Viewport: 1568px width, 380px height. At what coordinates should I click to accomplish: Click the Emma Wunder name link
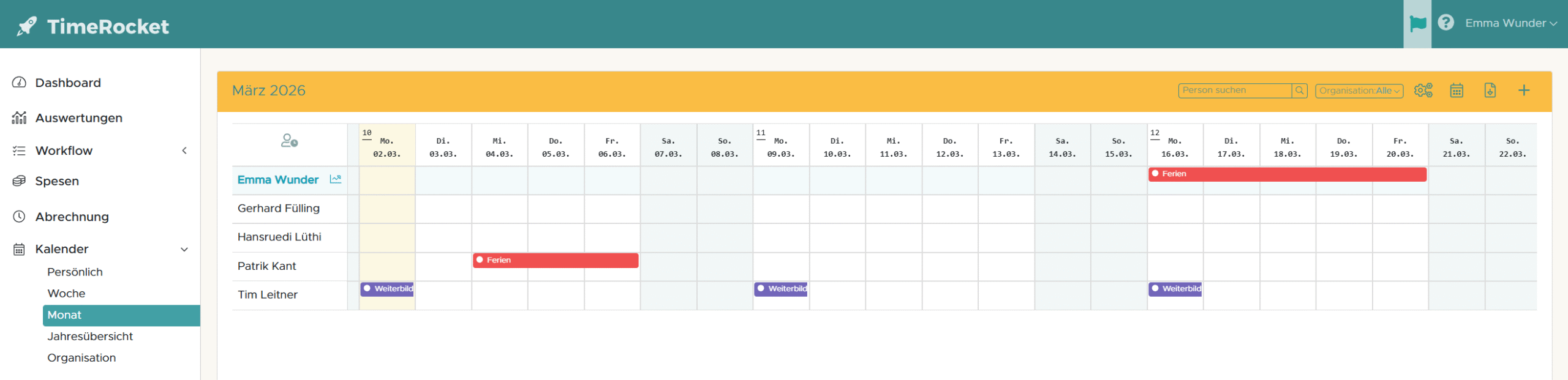(x=278, y=180)
